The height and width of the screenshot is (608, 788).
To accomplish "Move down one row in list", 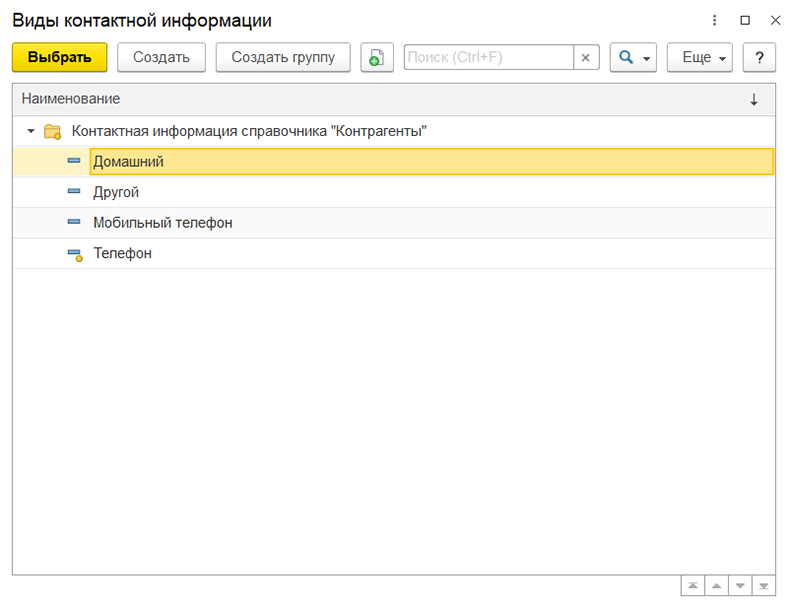I will click(740, 586).
